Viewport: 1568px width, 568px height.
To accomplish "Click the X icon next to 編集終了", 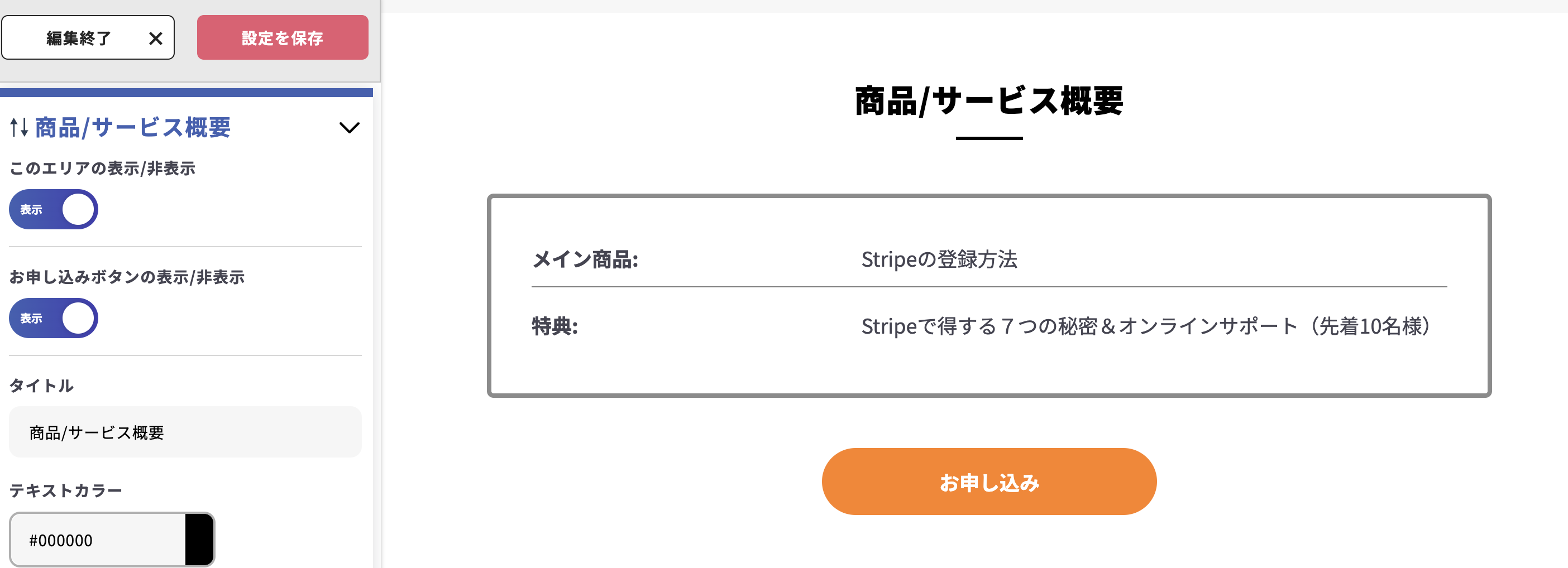I will coord(156,38).
